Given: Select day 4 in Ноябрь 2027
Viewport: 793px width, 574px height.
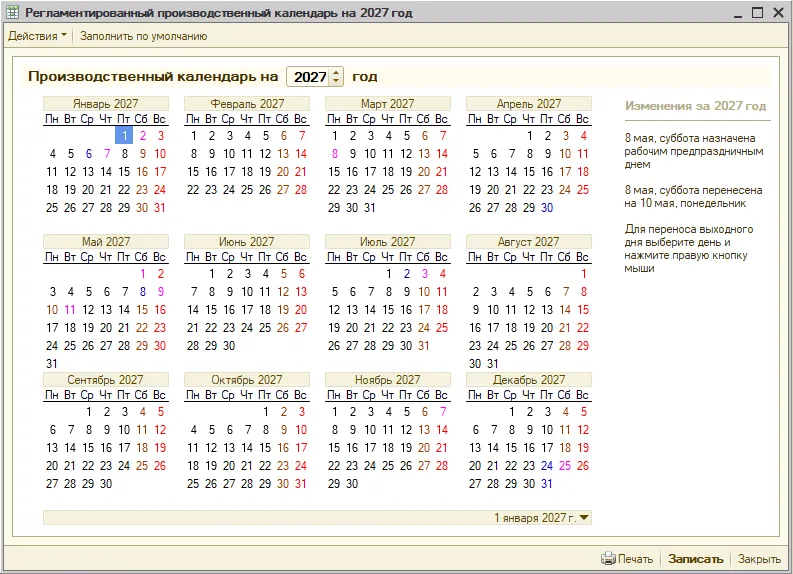Looking at the screenshot, I should pos(388,412).
